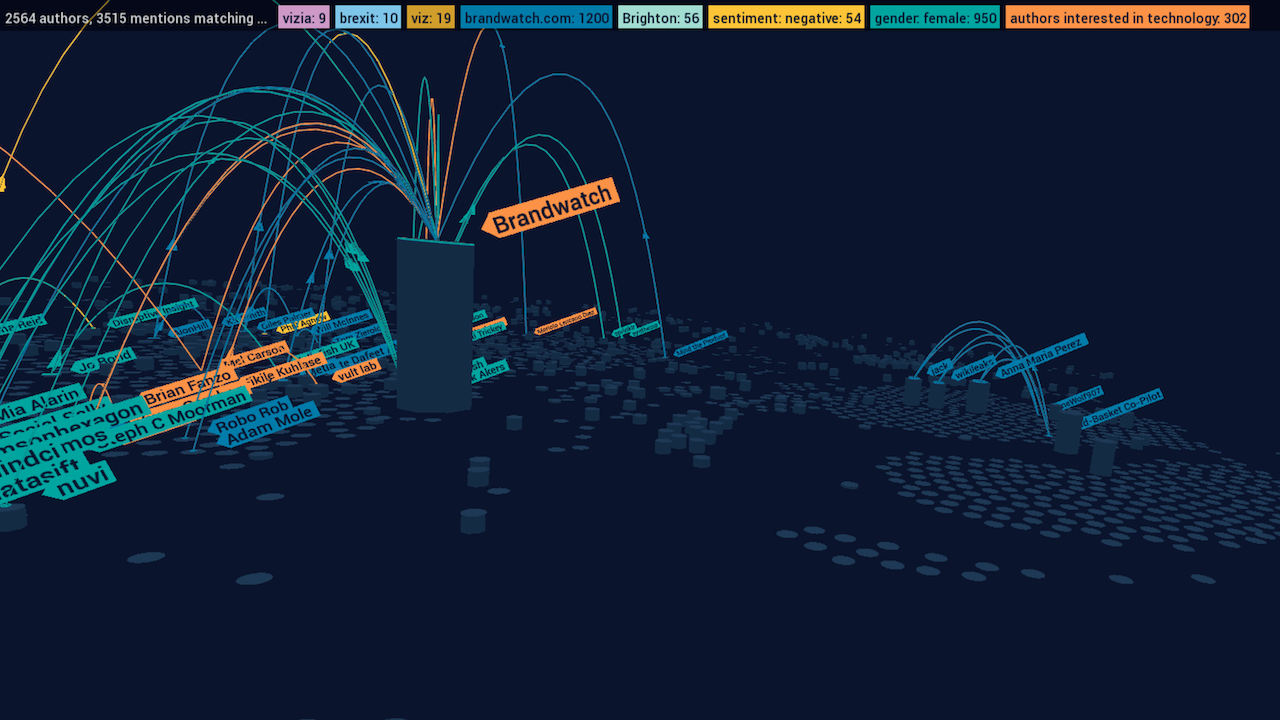Select the Giles Palmer label
The width and height of the screenshot is (1280, 720).
click(285, 319)
